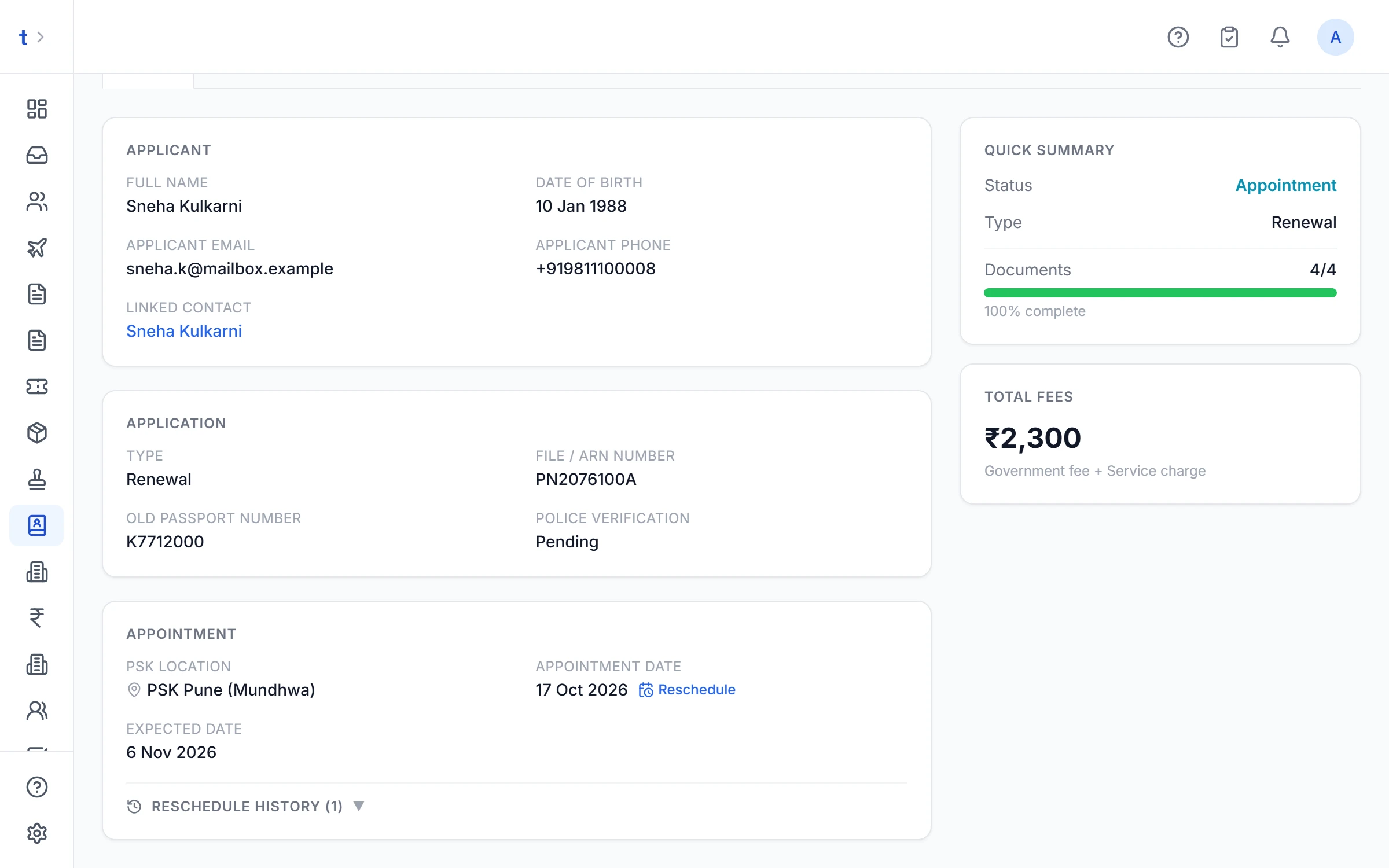Open the linked contact Sneha Kulkarni
Viewport: 1389px width, 868px height.
pyautogui.click(x=184, y=331)
